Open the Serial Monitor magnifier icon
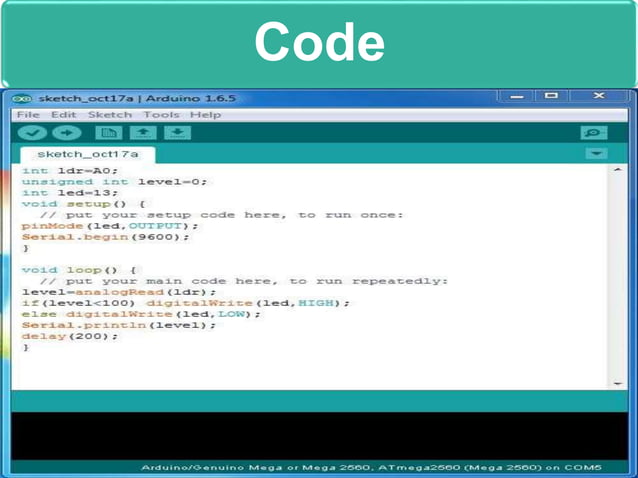The width and height of the screenshot is (638, 478). click(594, 133)
